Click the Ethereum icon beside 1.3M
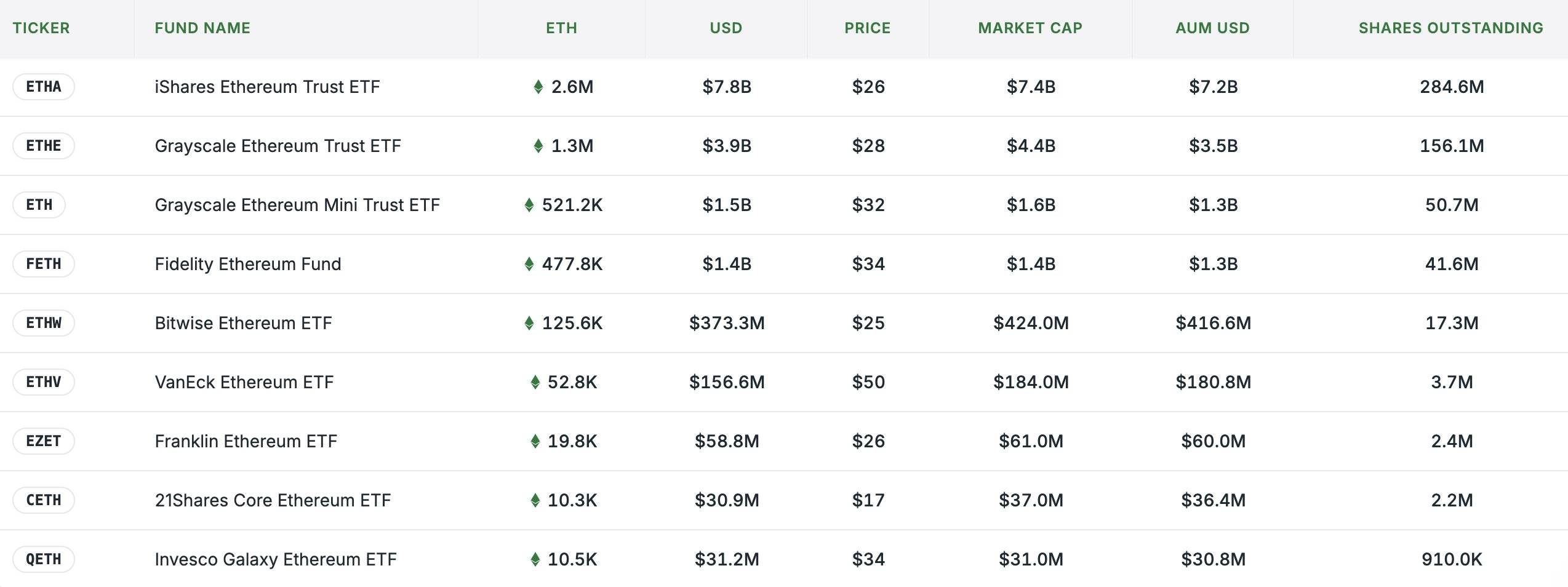Viewport: 1568px width, 587px height. pos(538,146)
